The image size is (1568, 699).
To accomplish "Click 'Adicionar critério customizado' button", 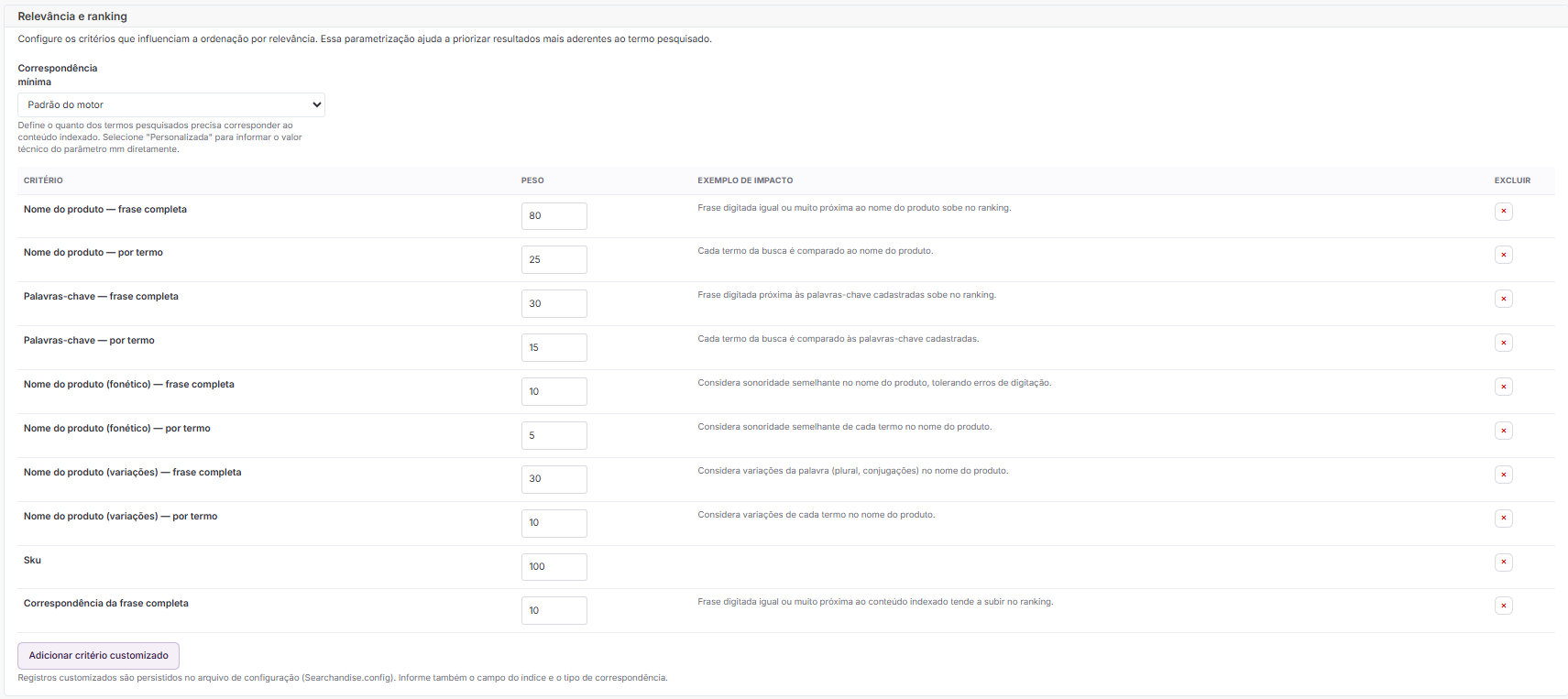I will coord(98,656).
